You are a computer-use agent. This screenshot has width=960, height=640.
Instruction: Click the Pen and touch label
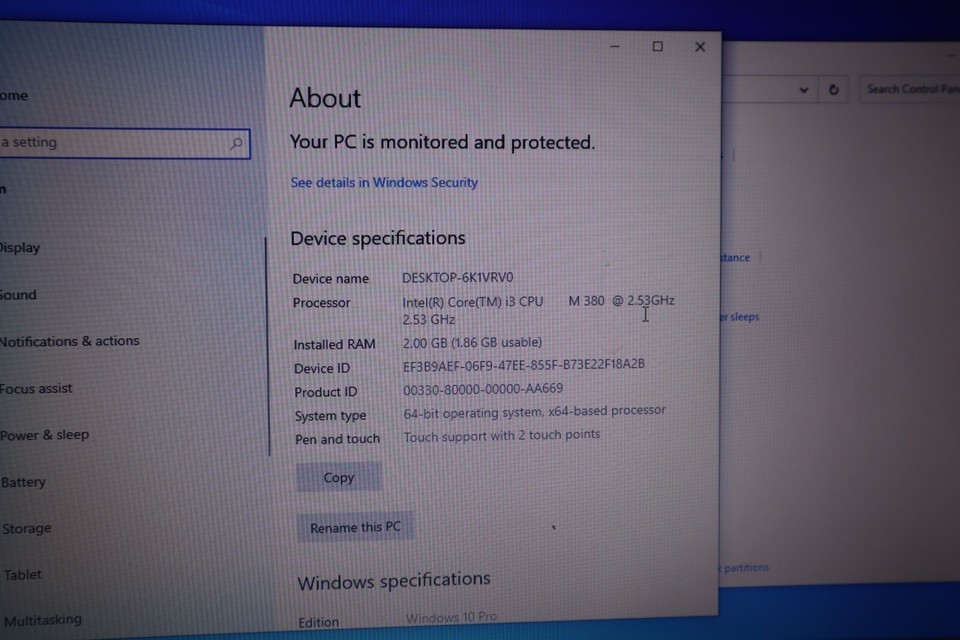pyautogui.click(x=337, y=439)
